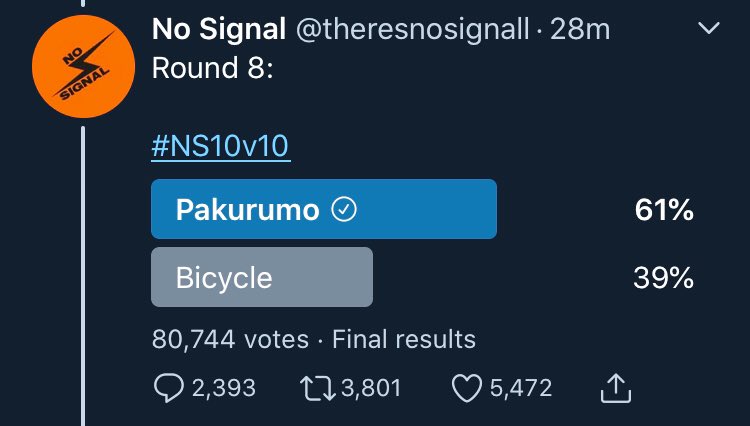750x426 pixels.
Task: Click the 80,744 votes count text
Action: tap(230, 339)
